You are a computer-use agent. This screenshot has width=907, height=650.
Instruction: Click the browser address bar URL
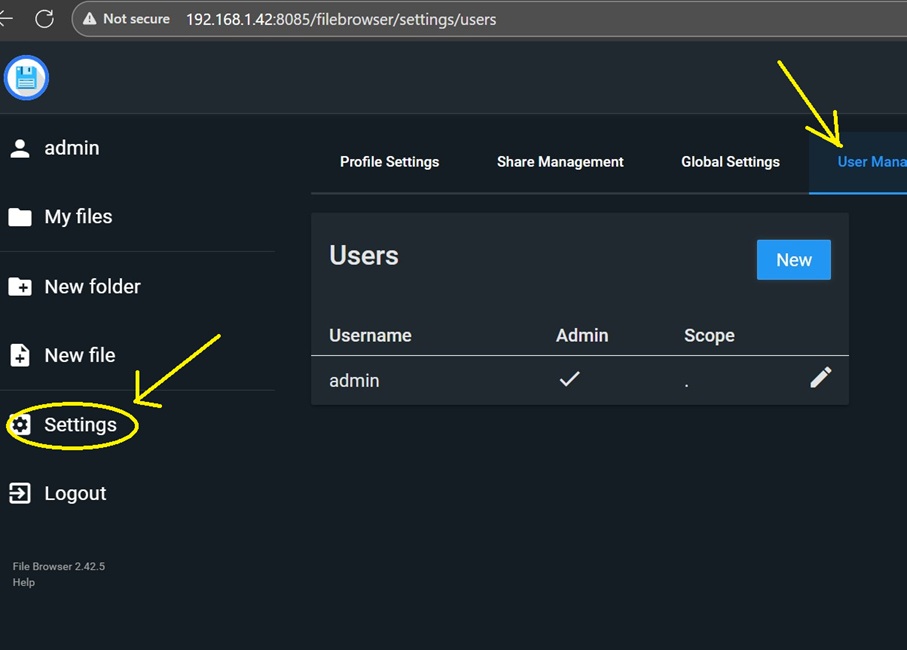[x=340, y=19]
